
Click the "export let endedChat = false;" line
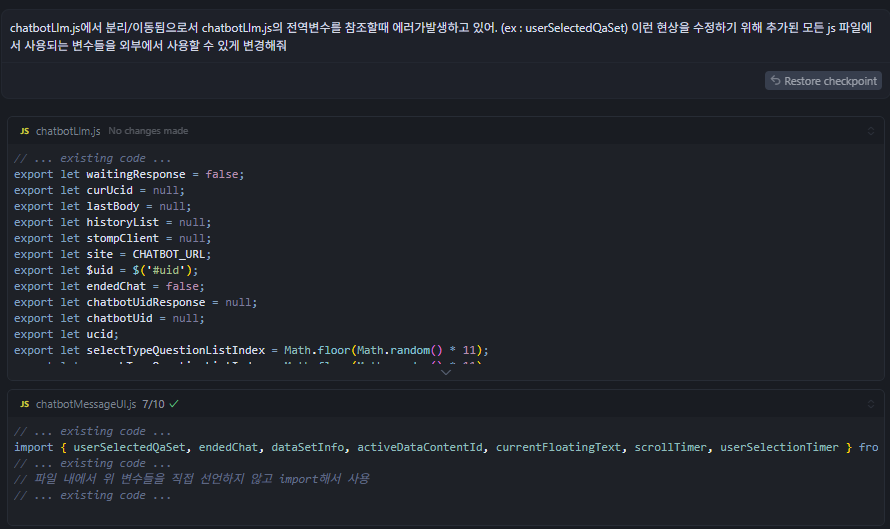point(121,286)
